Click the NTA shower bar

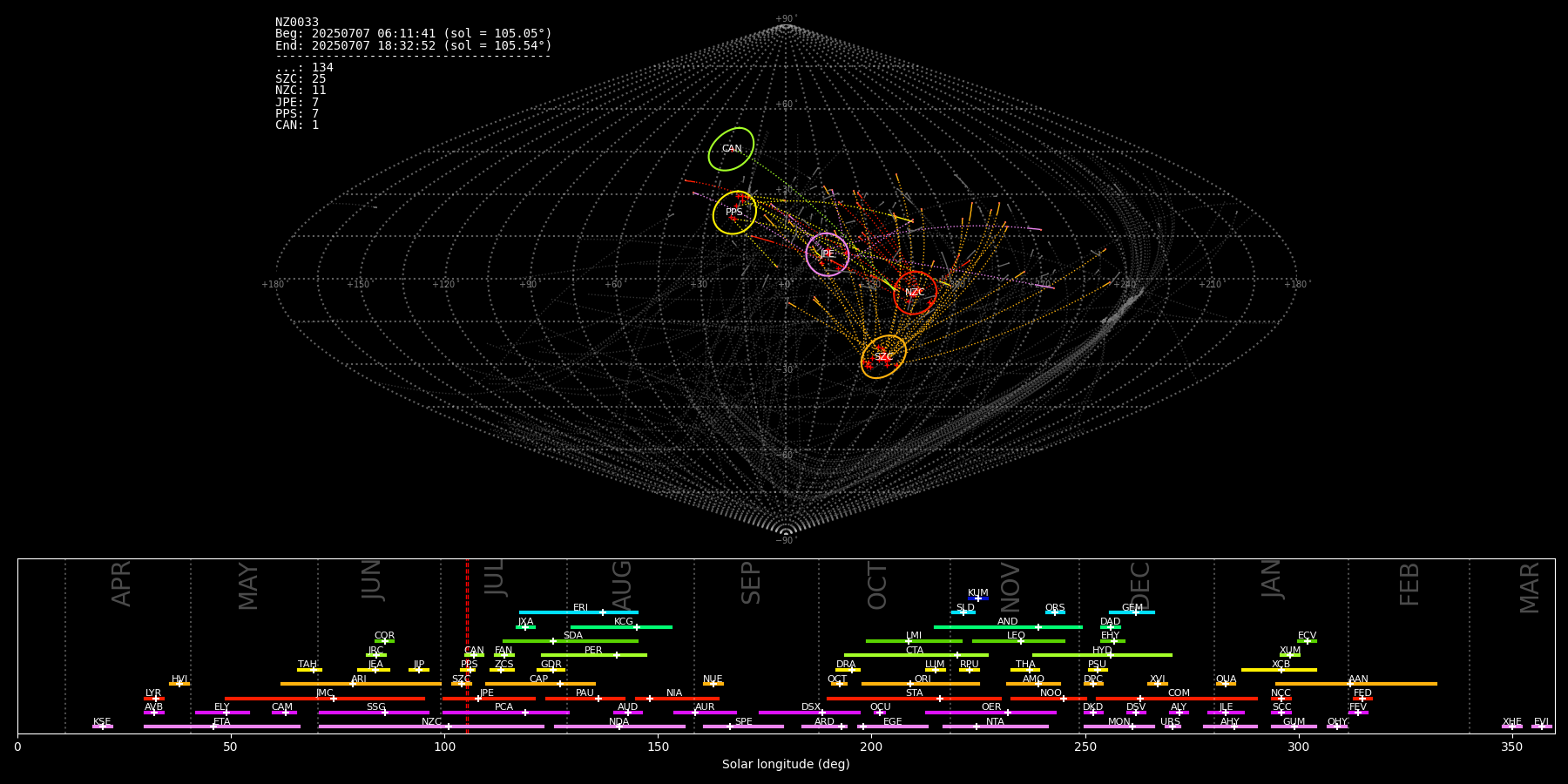(995, 727)
